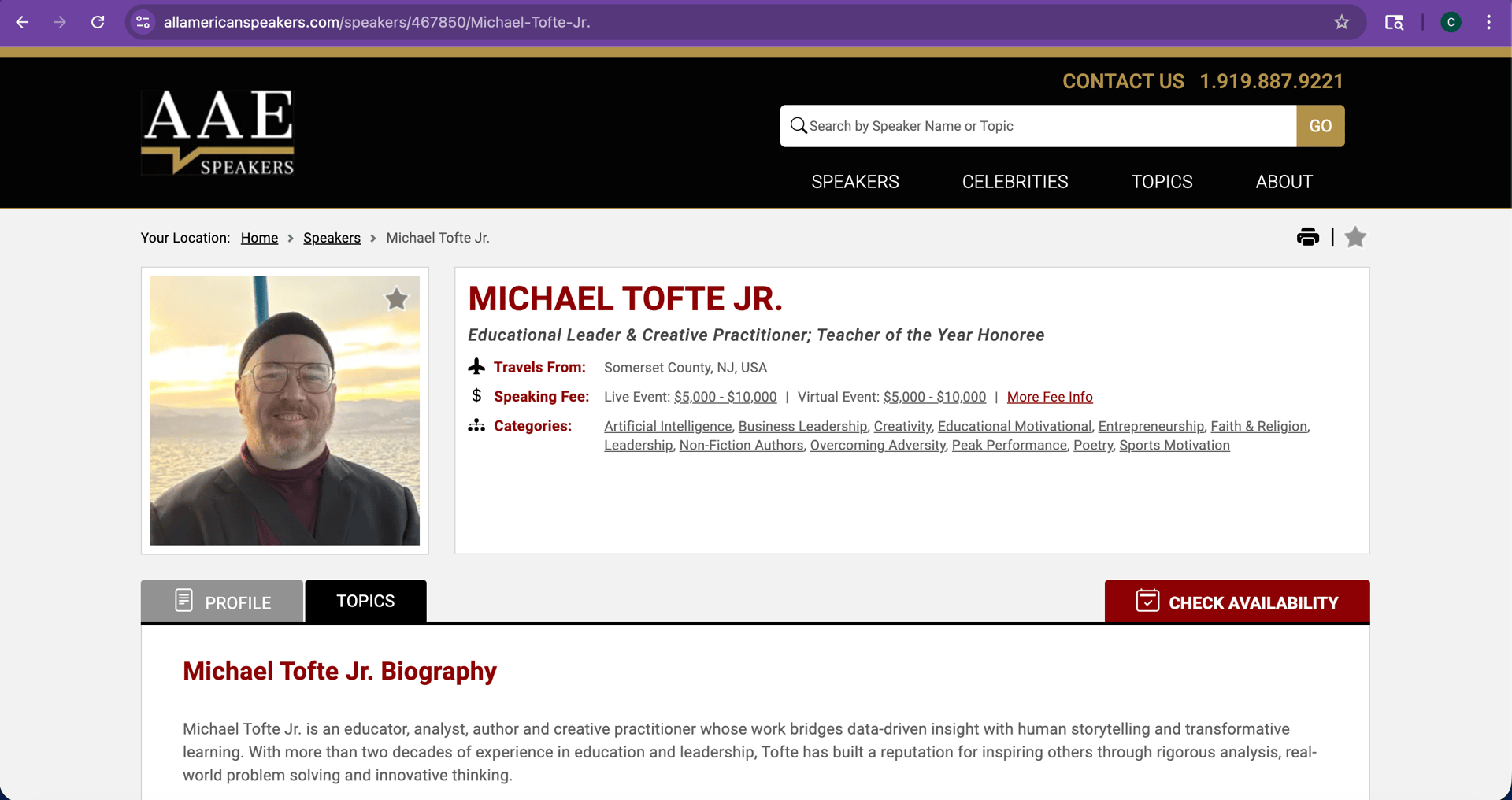The width and height of the screenshot is (1512, 800).
Task: Open the Artificial Intelligence category link
Action: coord(668,426)
